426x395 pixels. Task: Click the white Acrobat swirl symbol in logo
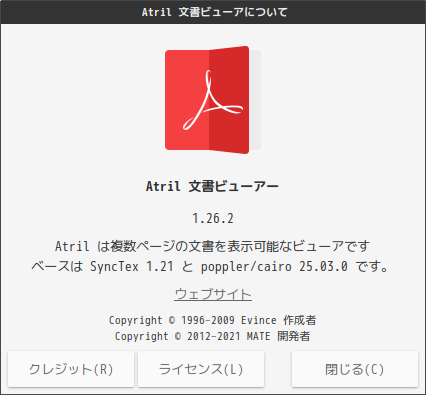[x=213, y=100]
